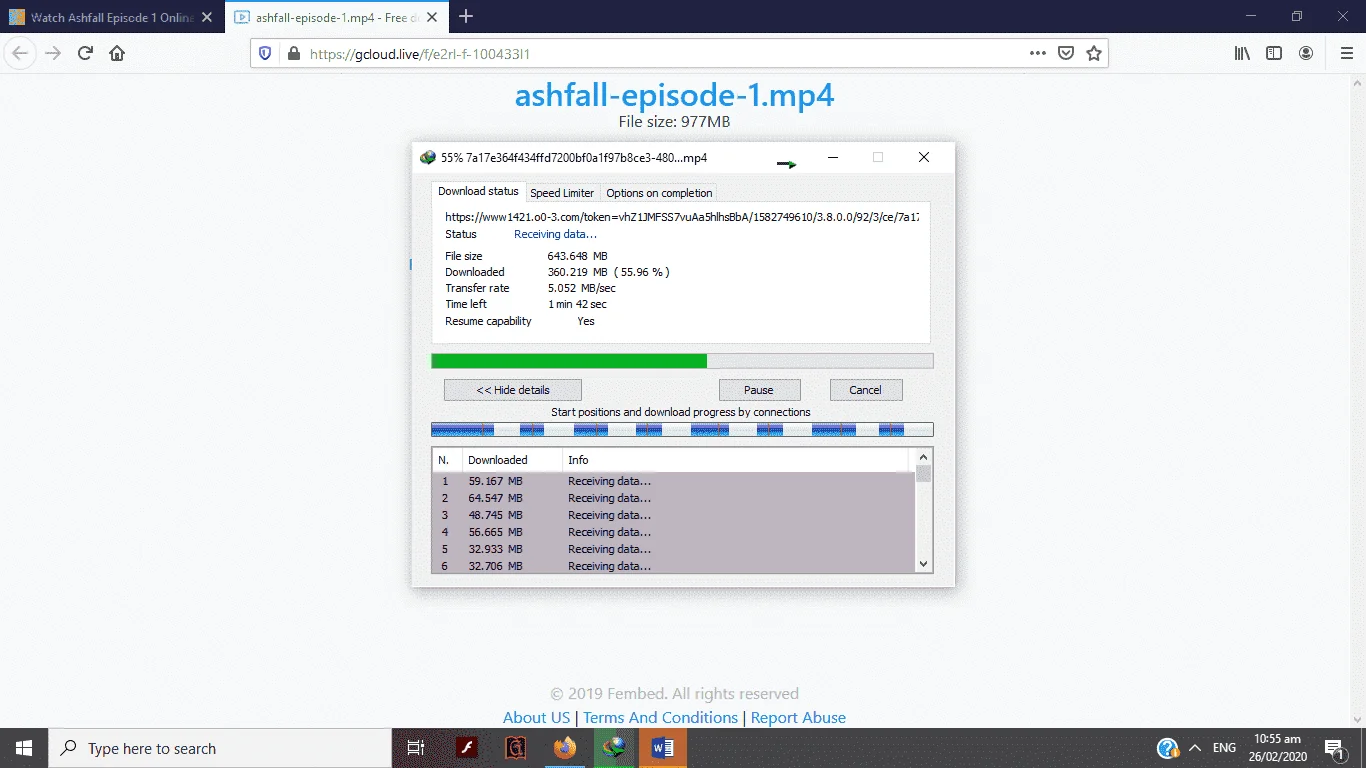Click the ENG language indicator
Viewport: 1366px width, 768px height.
coord(1224,748)
